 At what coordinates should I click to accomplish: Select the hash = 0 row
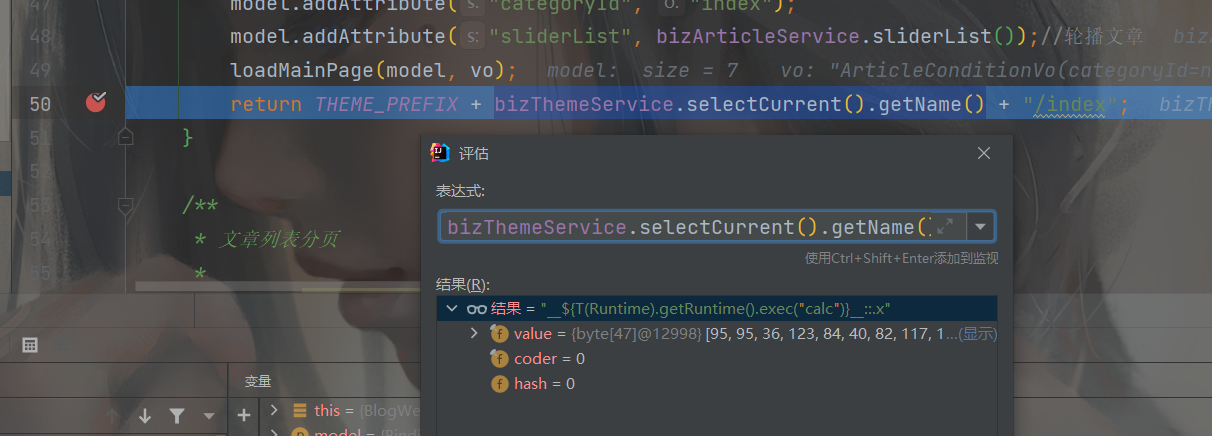(x=716, y=383)
